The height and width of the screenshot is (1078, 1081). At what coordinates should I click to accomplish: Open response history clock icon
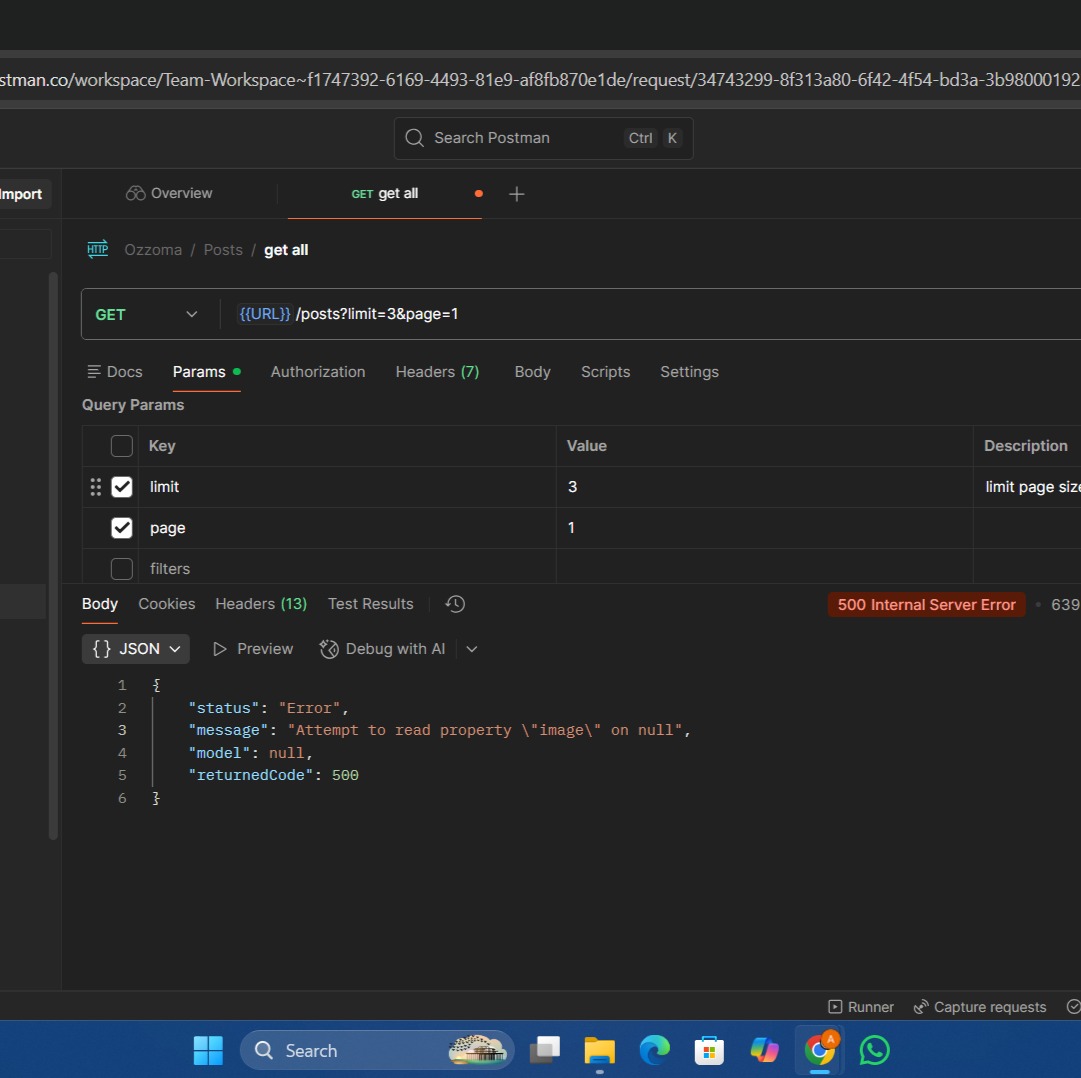pyautogui.click(x=455, y=604)
